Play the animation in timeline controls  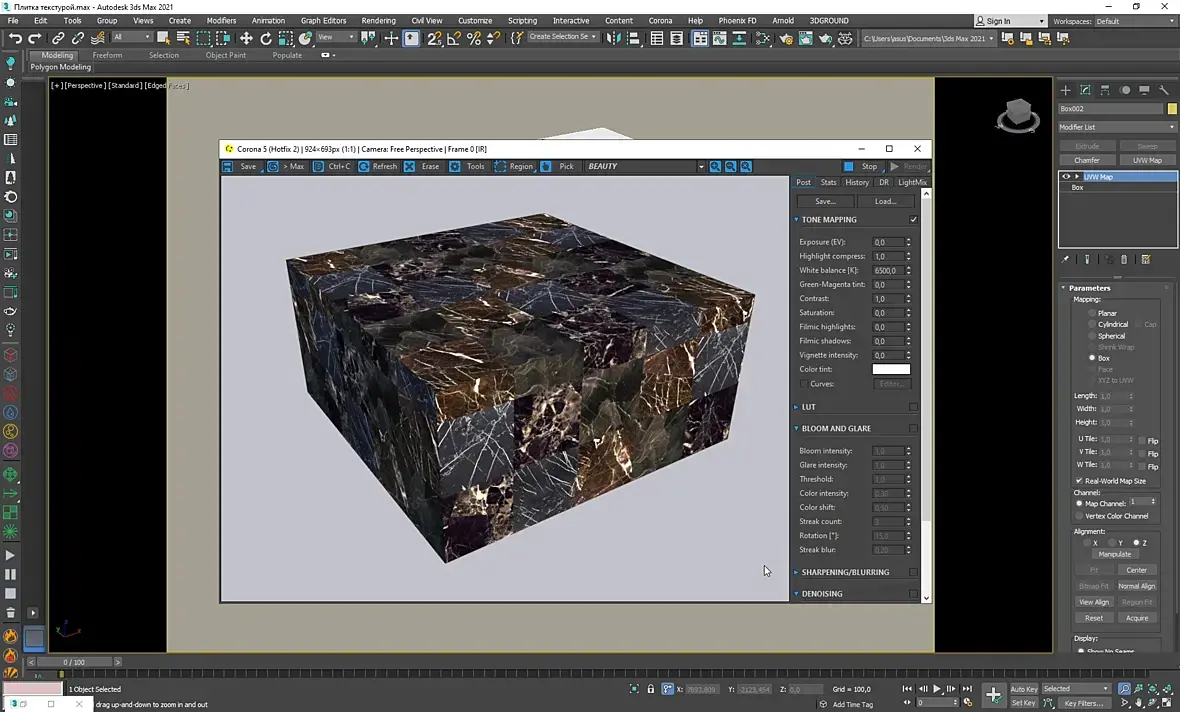click(x=937, y=689)
